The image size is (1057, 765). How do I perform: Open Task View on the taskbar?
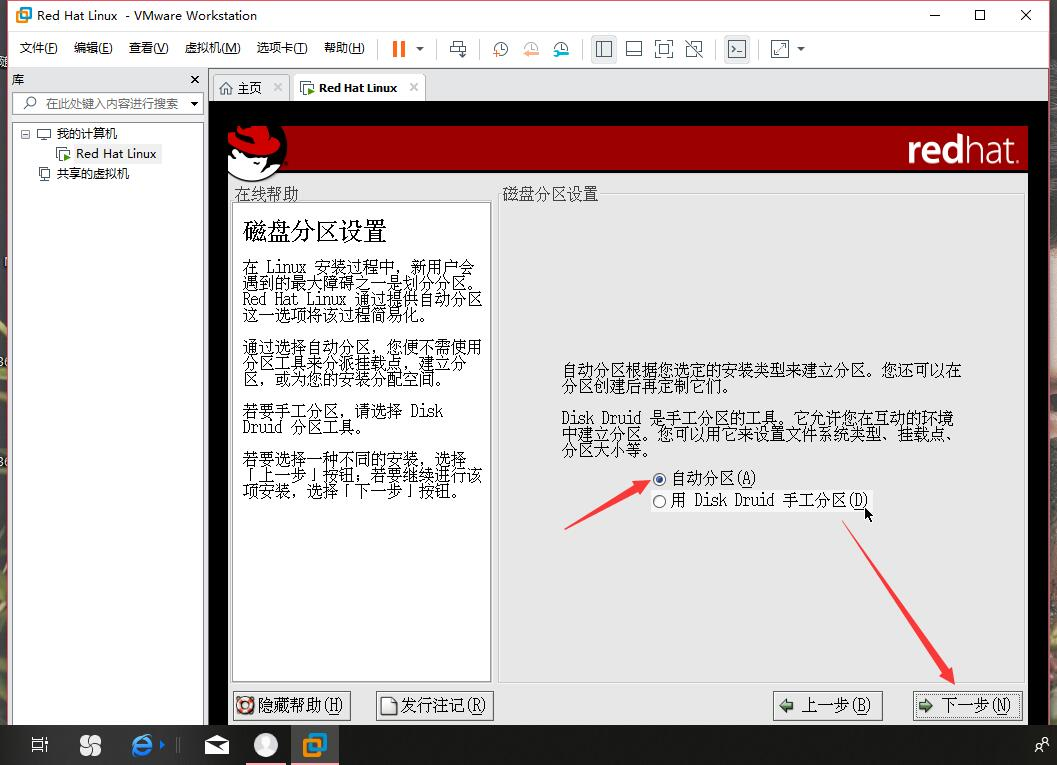tap(40, 745)
